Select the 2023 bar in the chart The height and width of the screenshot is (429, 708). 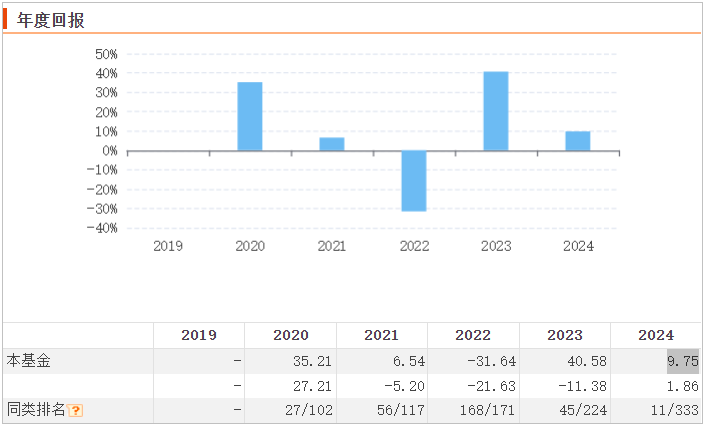coord(496,111)
